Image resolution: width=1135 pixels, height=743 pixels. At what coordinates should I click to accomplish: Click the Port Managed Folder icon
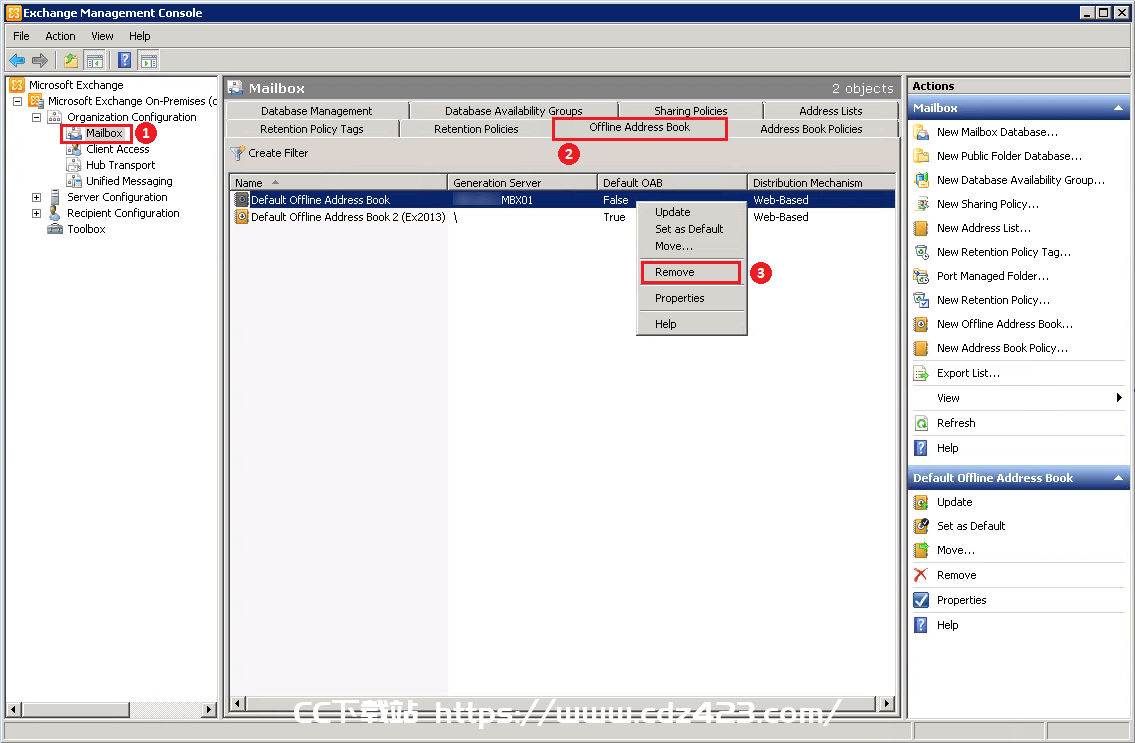coord(921,276)
